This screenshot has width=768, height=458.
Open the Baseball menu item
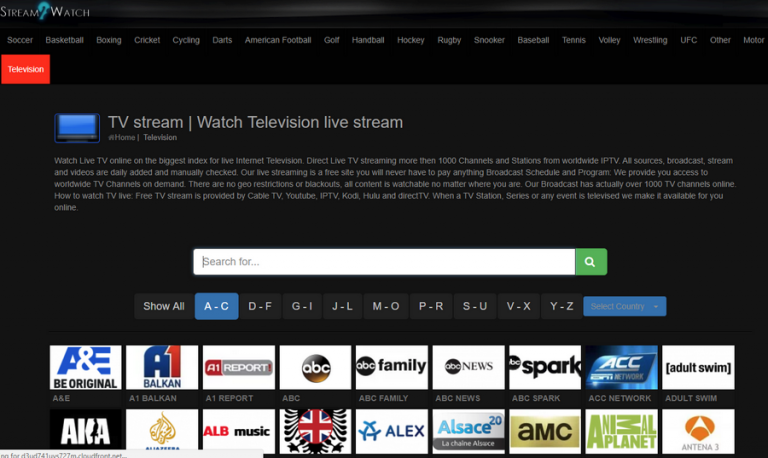tap(533, 40)
